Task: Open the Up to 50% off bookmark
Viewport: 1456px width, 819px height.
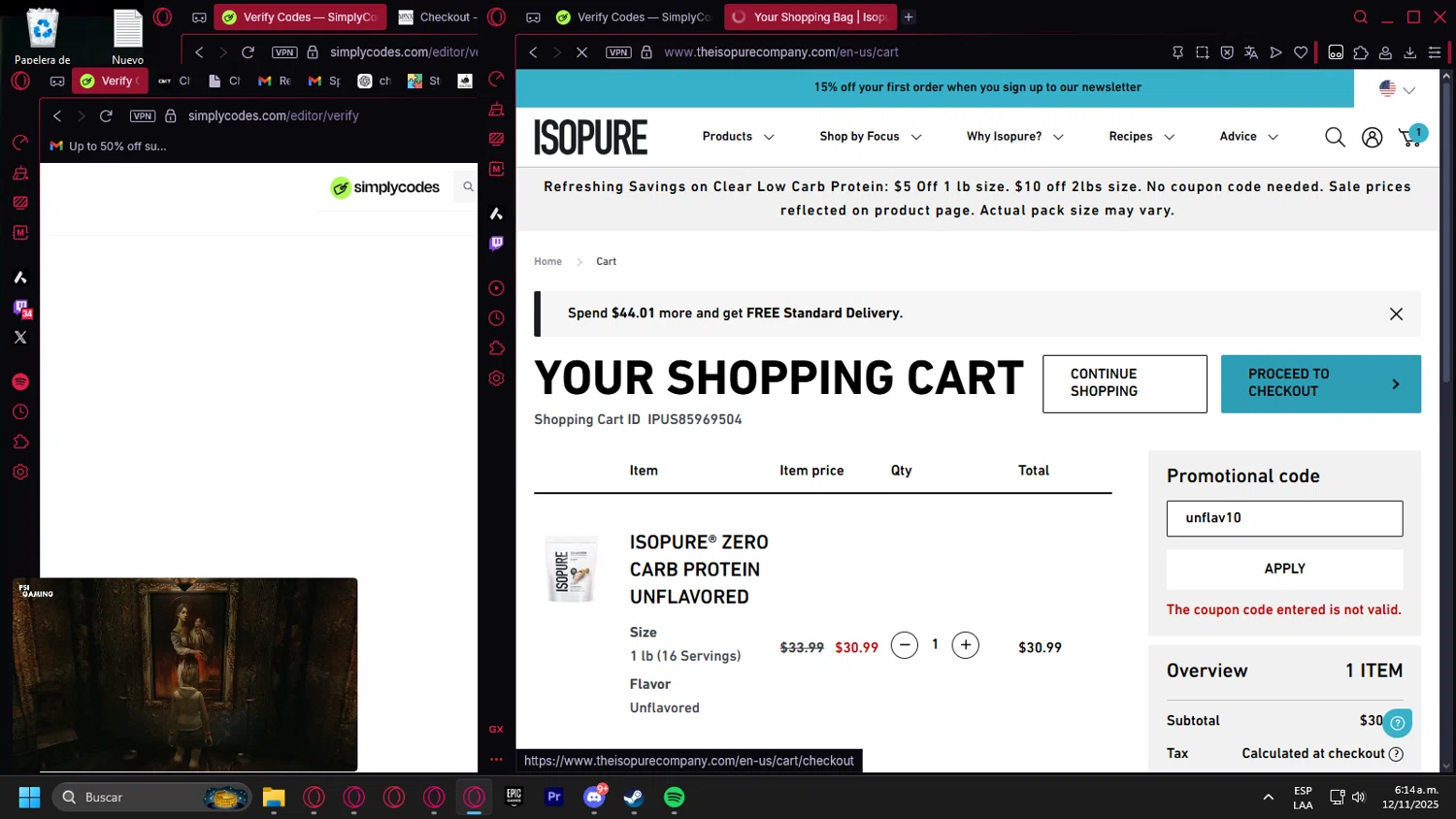Action: click(108, 147)
